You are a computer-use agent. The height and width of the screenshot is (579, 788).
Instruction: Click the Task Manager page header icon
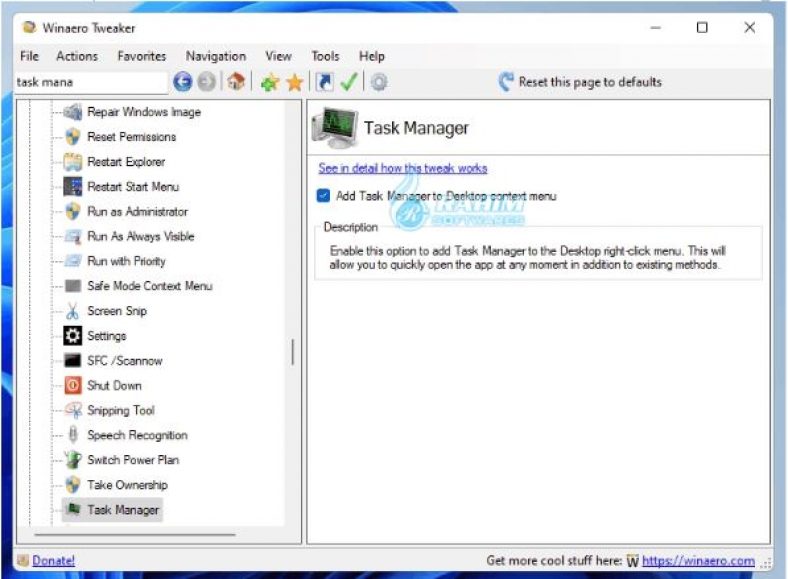pyautogui.click(x=335, y=128)
